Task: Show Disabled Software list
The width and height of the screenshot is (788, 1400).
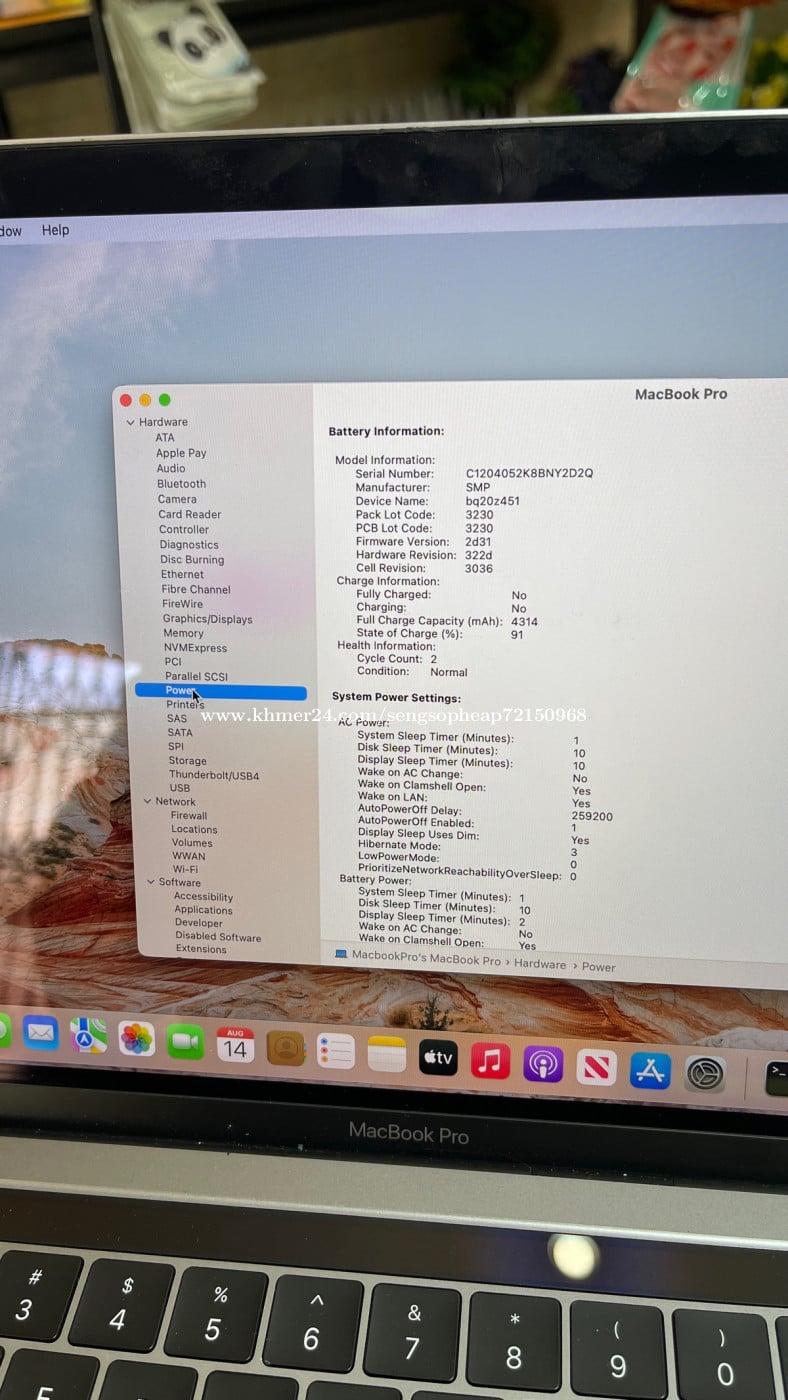Action: [218, 937]
